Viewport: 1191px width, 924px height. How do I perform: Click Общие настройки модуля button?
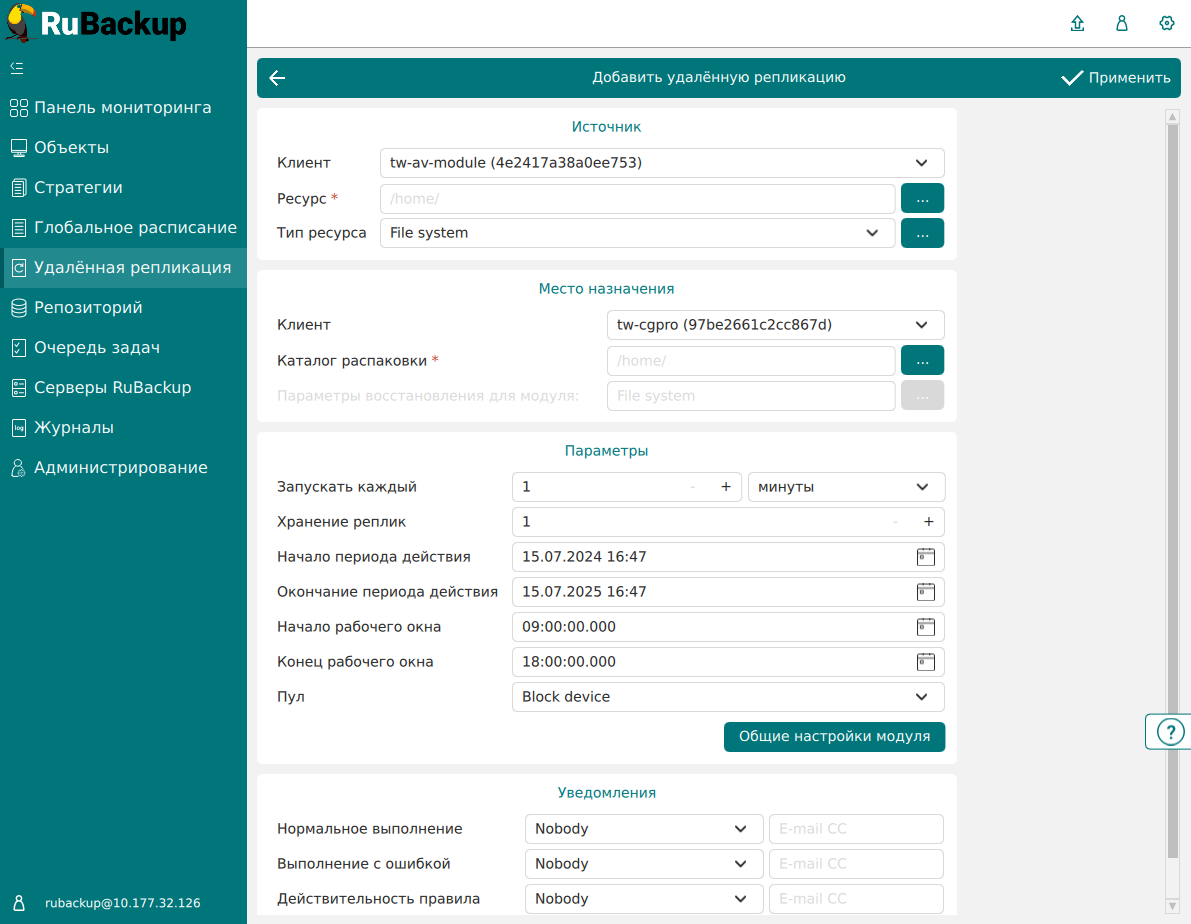[x=834, y=737]
